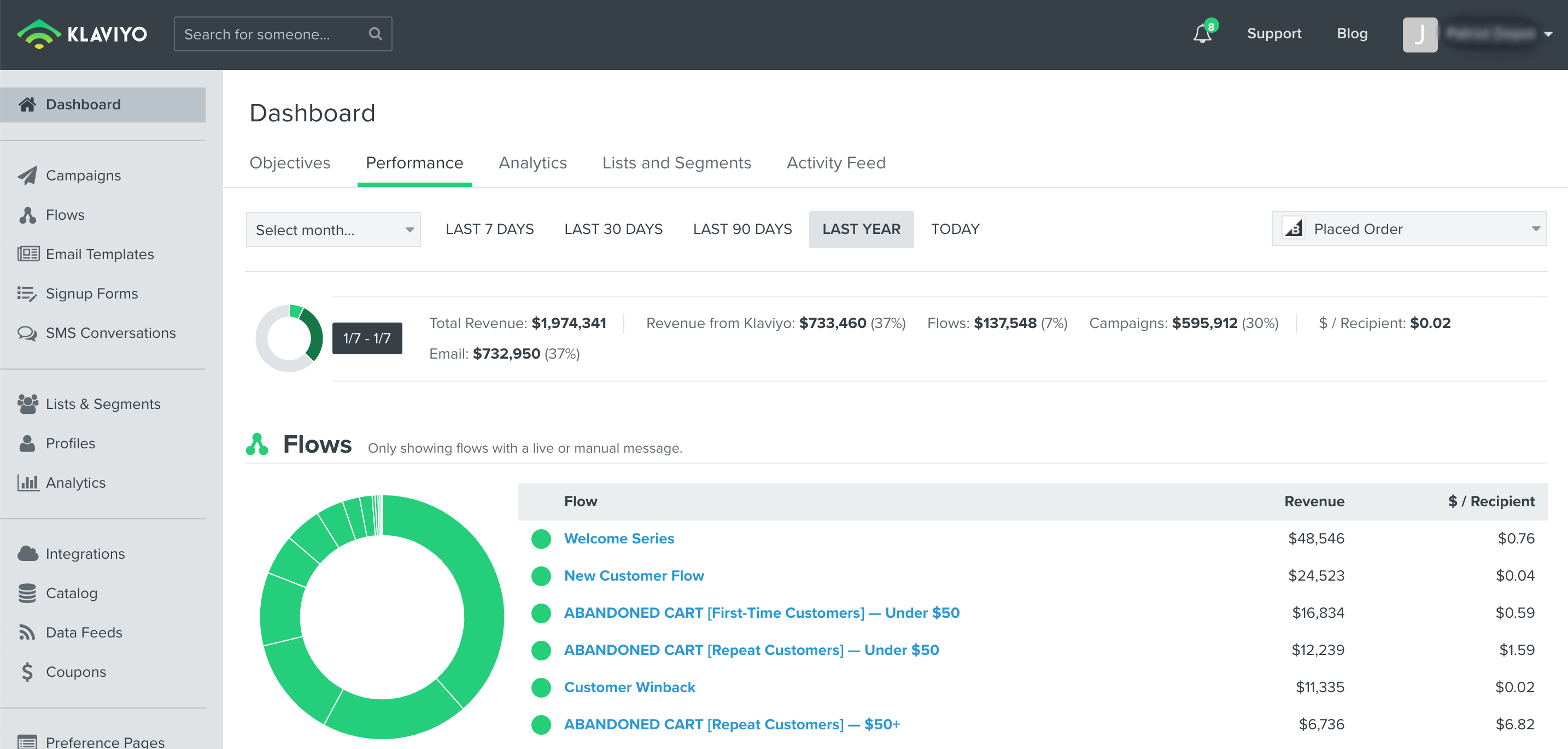Click the Klaviyo logo
The width and height of the screenshot is (1568, 749).
(x=82, y=34)
